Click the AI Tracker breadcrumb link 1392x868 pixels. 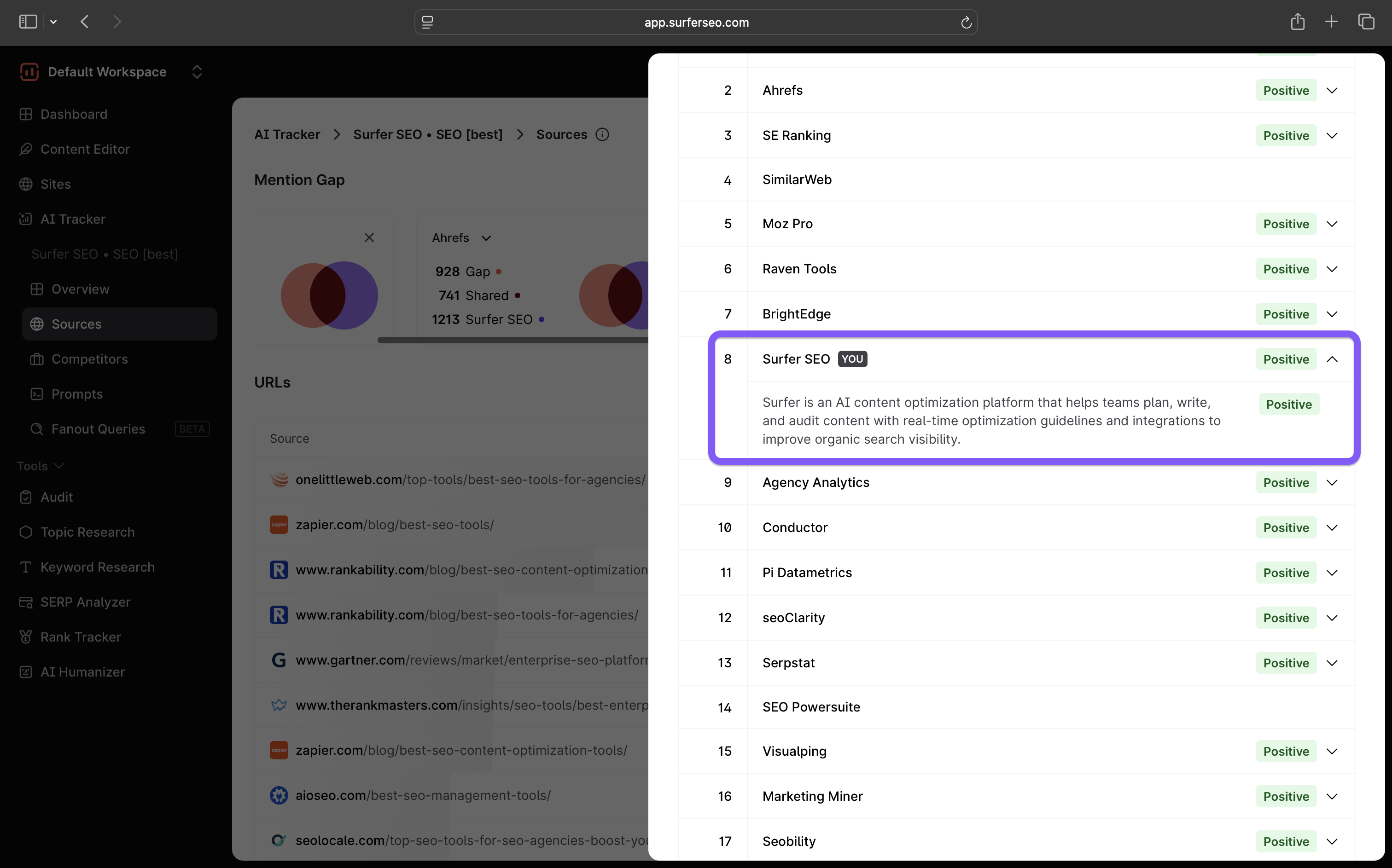pos(286,134)
